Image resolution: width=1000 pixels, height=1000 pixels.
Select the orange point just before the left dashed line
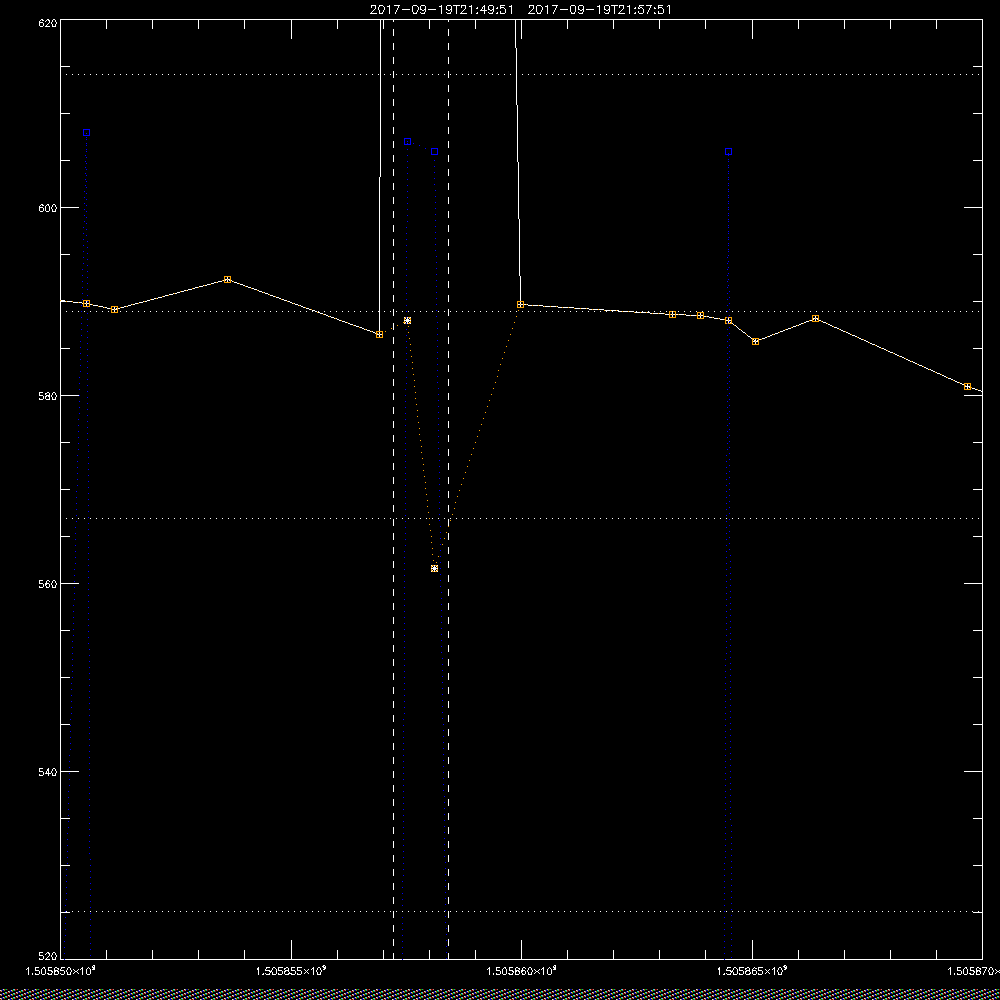point(379,335)
